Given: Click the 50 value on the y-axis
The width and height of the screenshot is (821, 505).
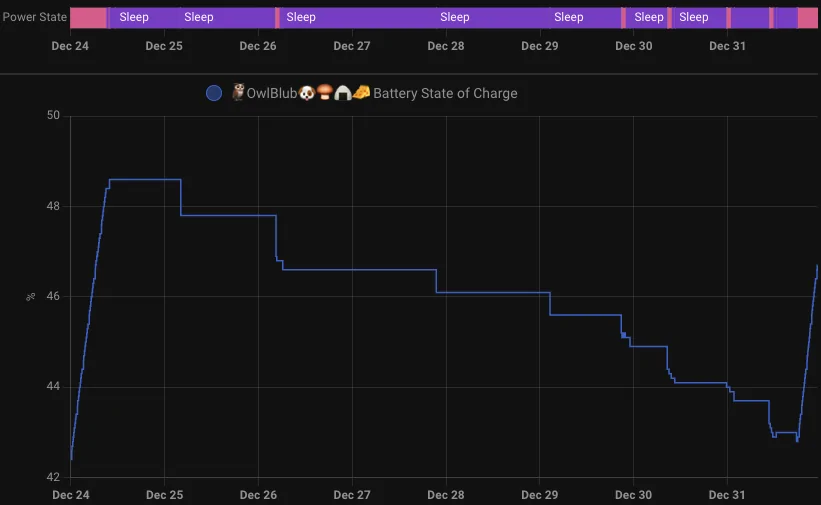Looking at the screenshot, I should [x=53, y=115].
